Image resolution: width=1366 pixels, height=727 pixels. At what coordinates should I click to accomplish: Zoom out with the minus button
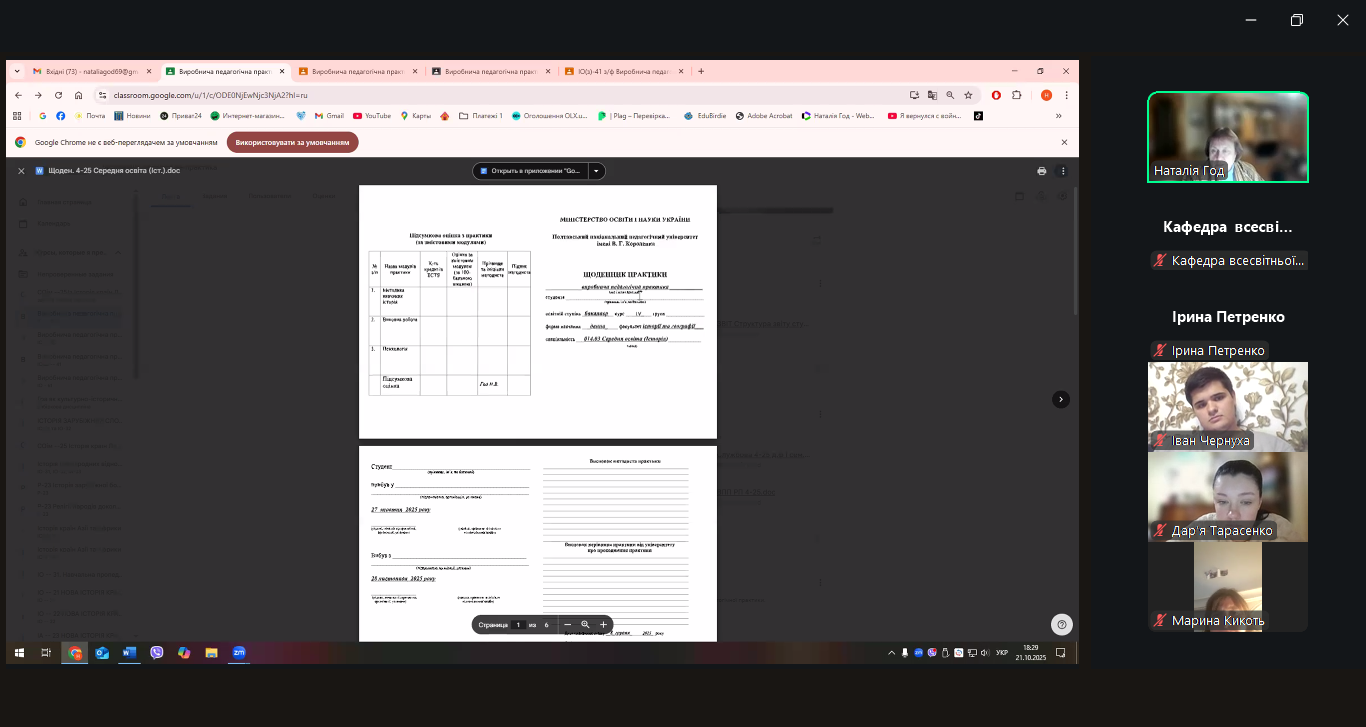pos(567,625)
